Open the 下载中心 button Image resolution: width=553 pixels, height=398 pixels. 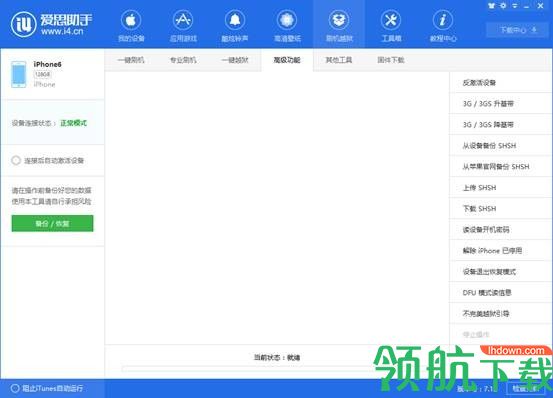pos(518,30)
